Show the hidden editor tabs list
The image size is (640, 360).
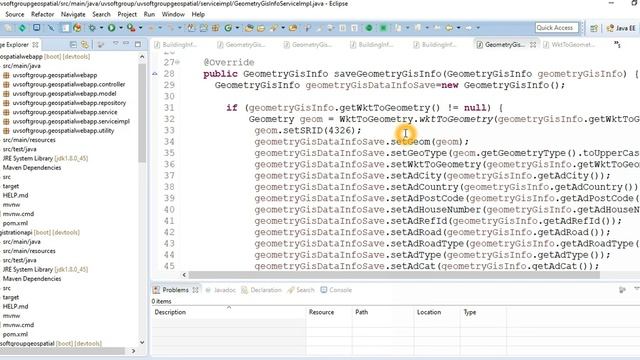(x=617, y=44)
